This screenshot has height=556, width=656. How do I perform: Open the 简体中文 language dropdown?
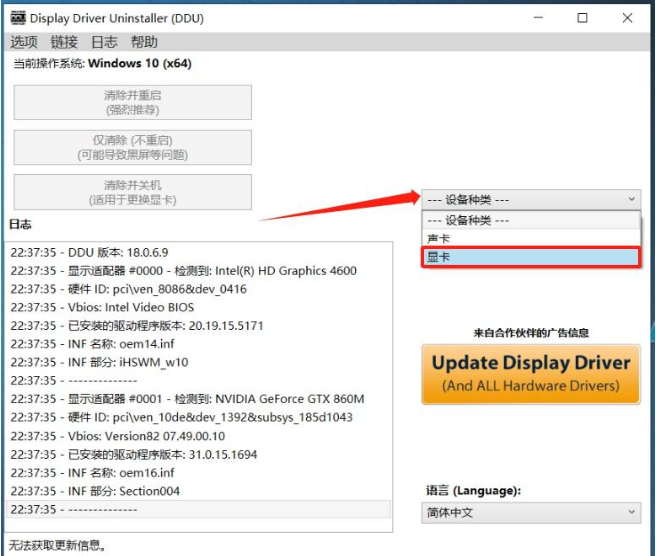point(531,512)
